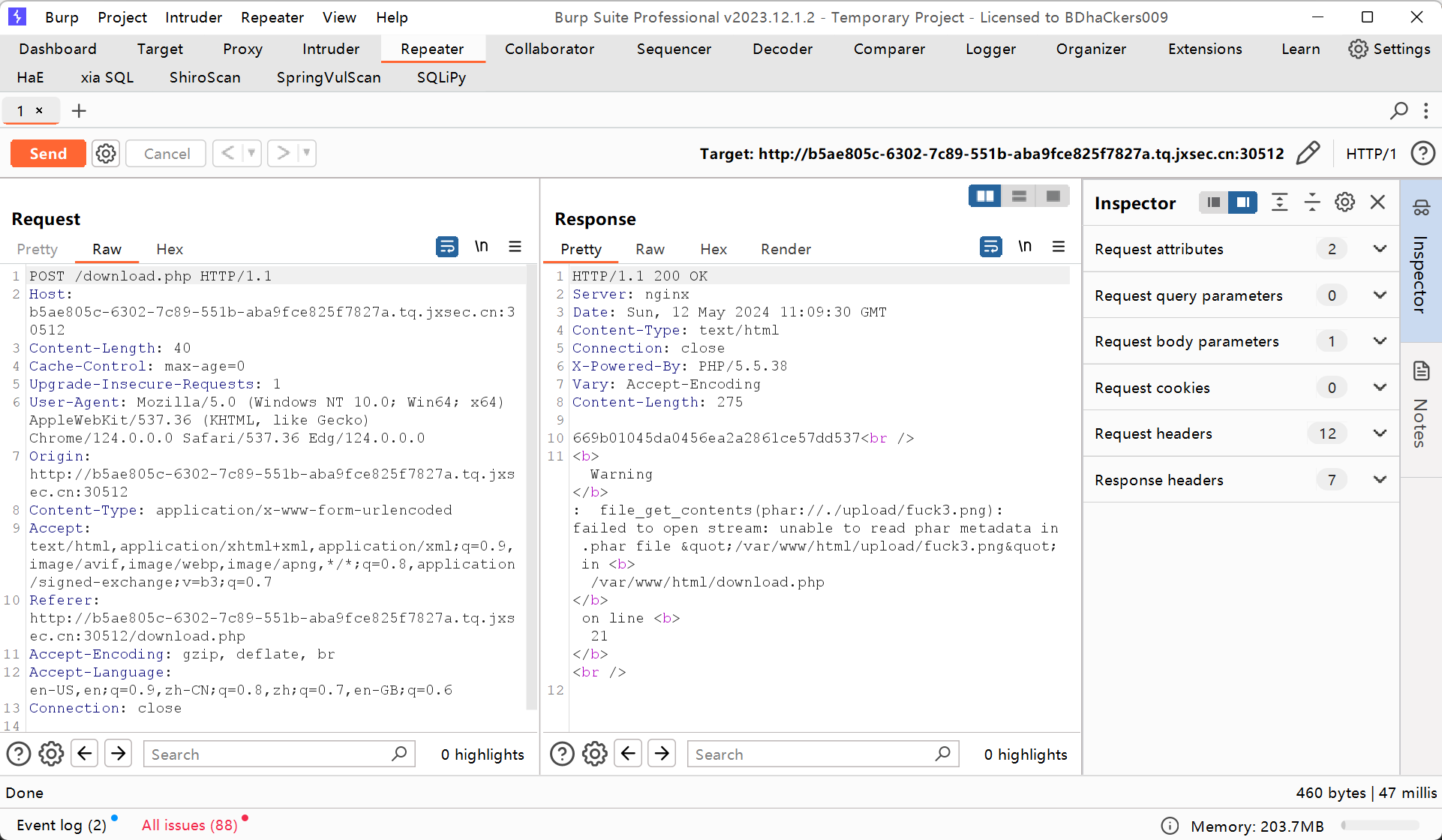1442x840 pixels.
Task: Edit the target with pencil icon
Action: click(1308, 153)
